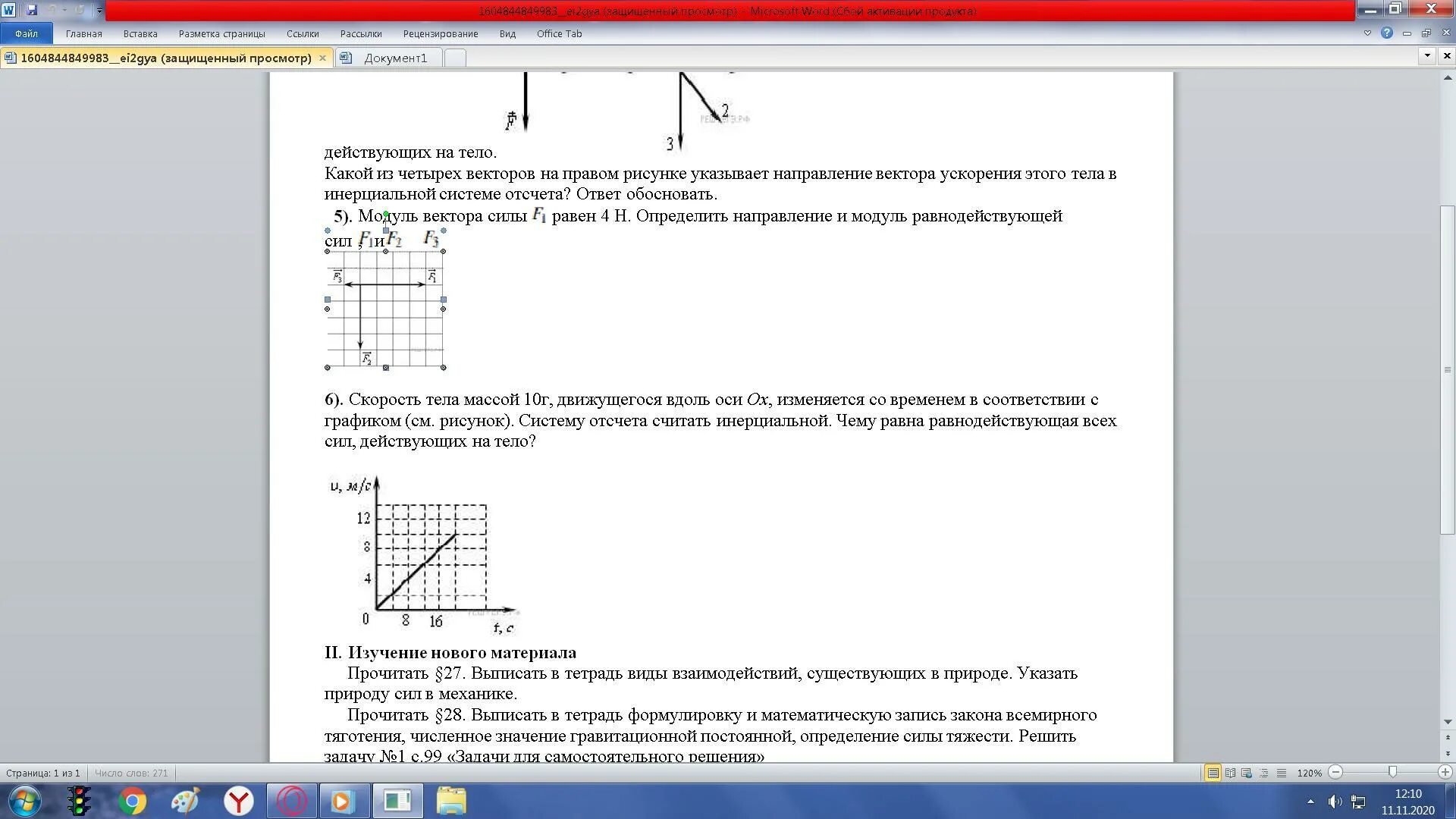This screenshot has width=1456, height=819.
Task: Click the Save icon in quick access toolbar
Action: tap(32, 10)
